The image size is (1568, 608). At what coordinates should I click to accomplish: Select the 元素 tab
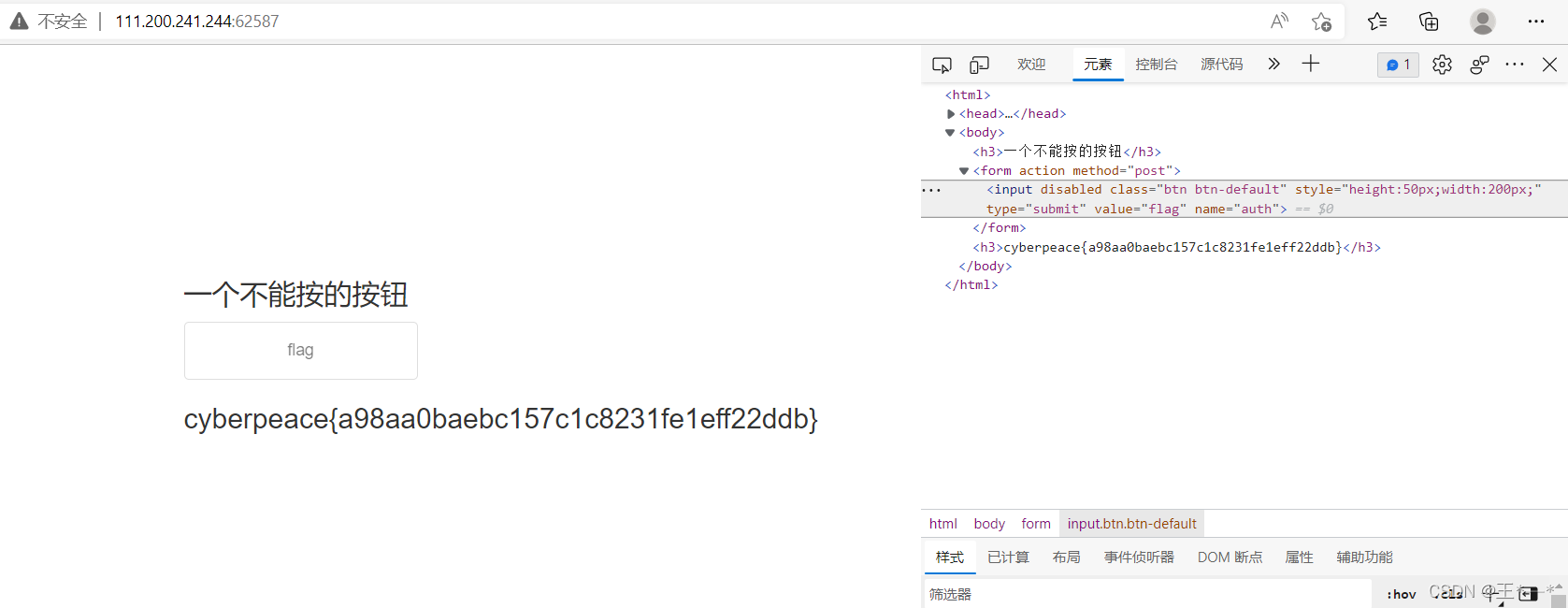(x=1098, y=65)
